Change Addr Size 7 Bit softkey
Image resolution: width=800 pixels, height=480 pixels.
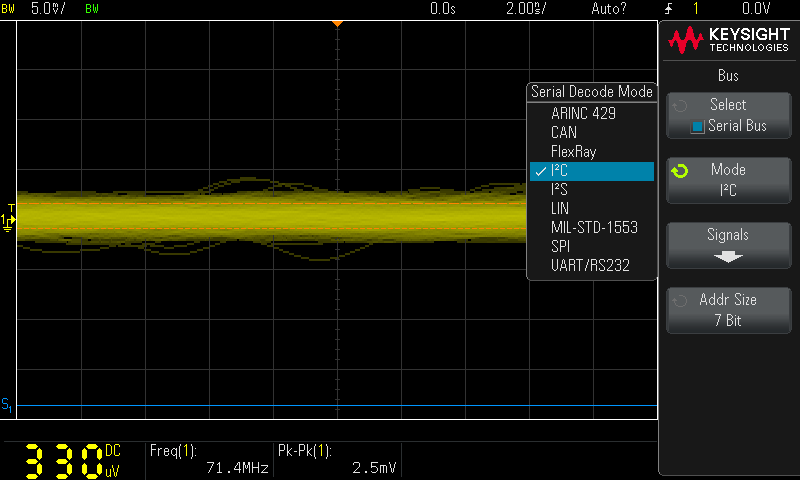727,310
